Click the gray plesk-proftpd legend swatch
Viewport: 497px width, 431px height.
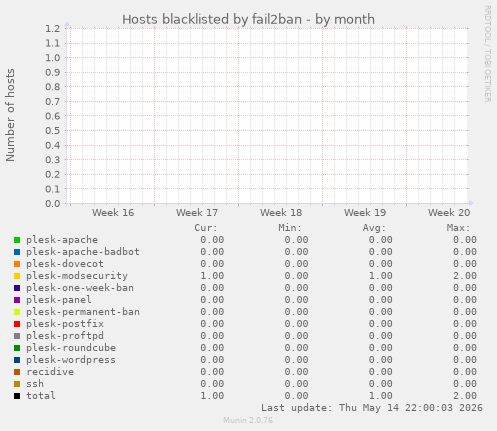click(x=17, y=336)
